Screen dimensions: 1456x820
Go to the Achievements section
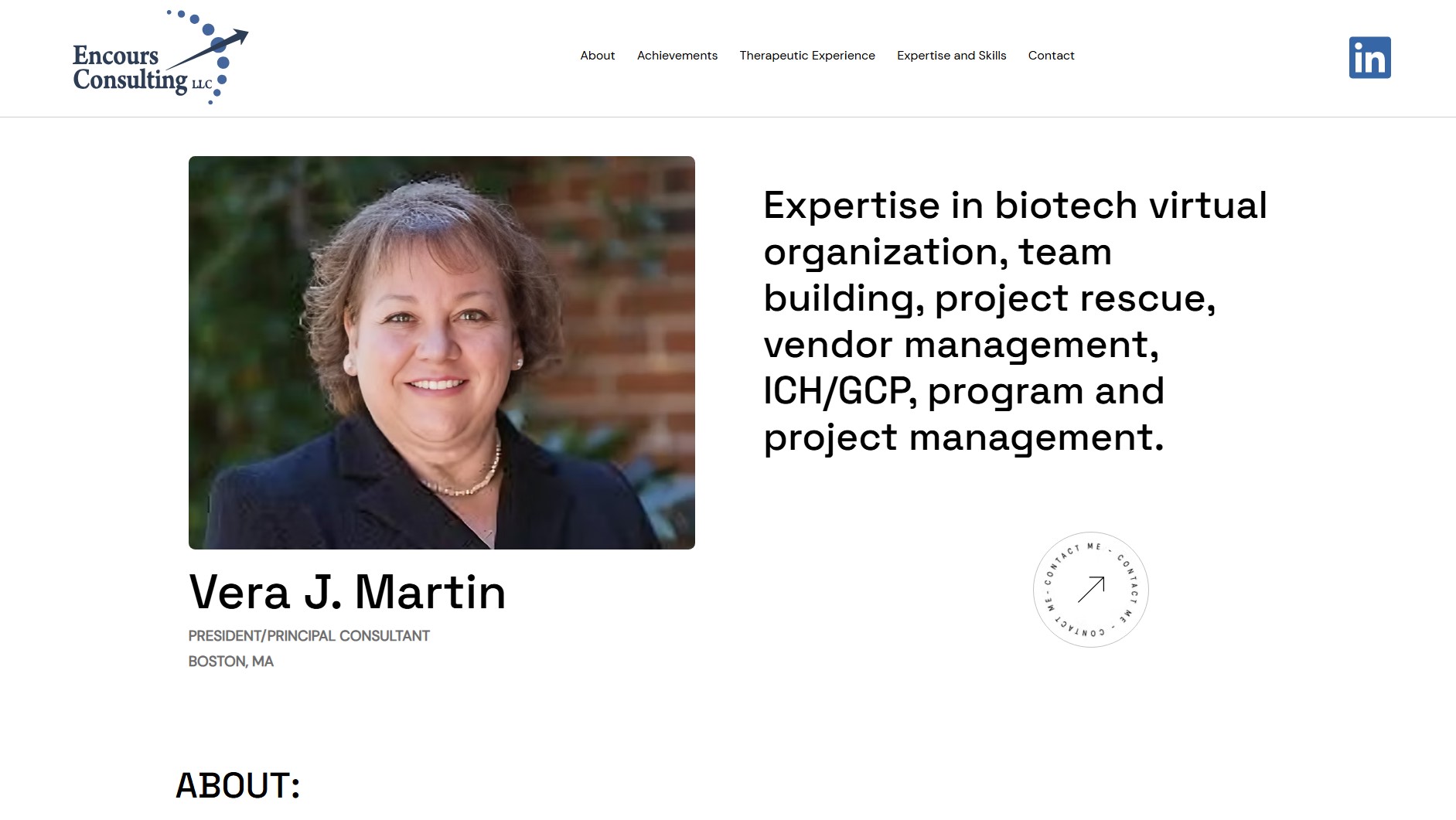click(677, 56)
